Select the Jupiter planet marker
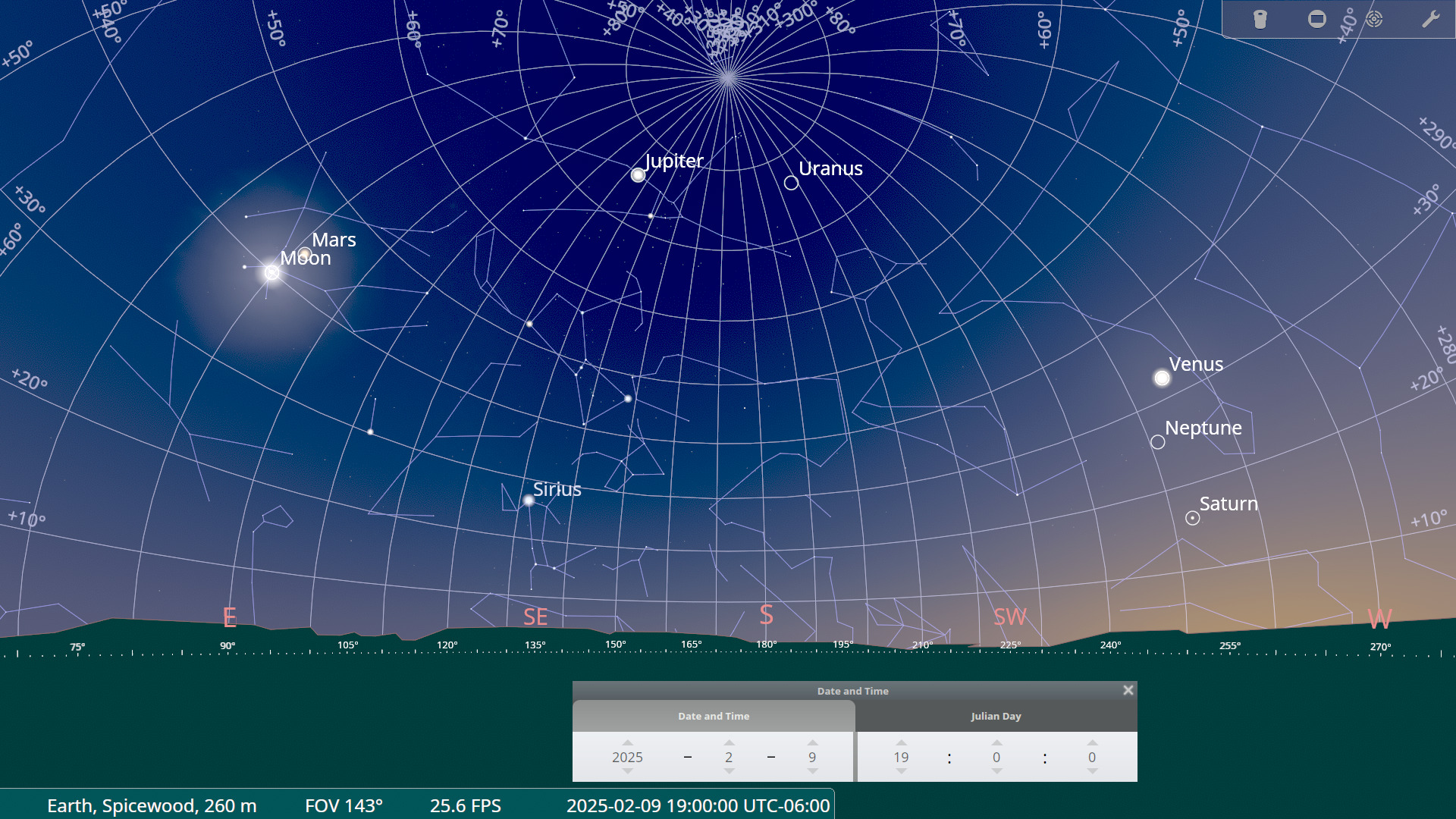Screen dimensions: 1456x819 pos(639,175)
